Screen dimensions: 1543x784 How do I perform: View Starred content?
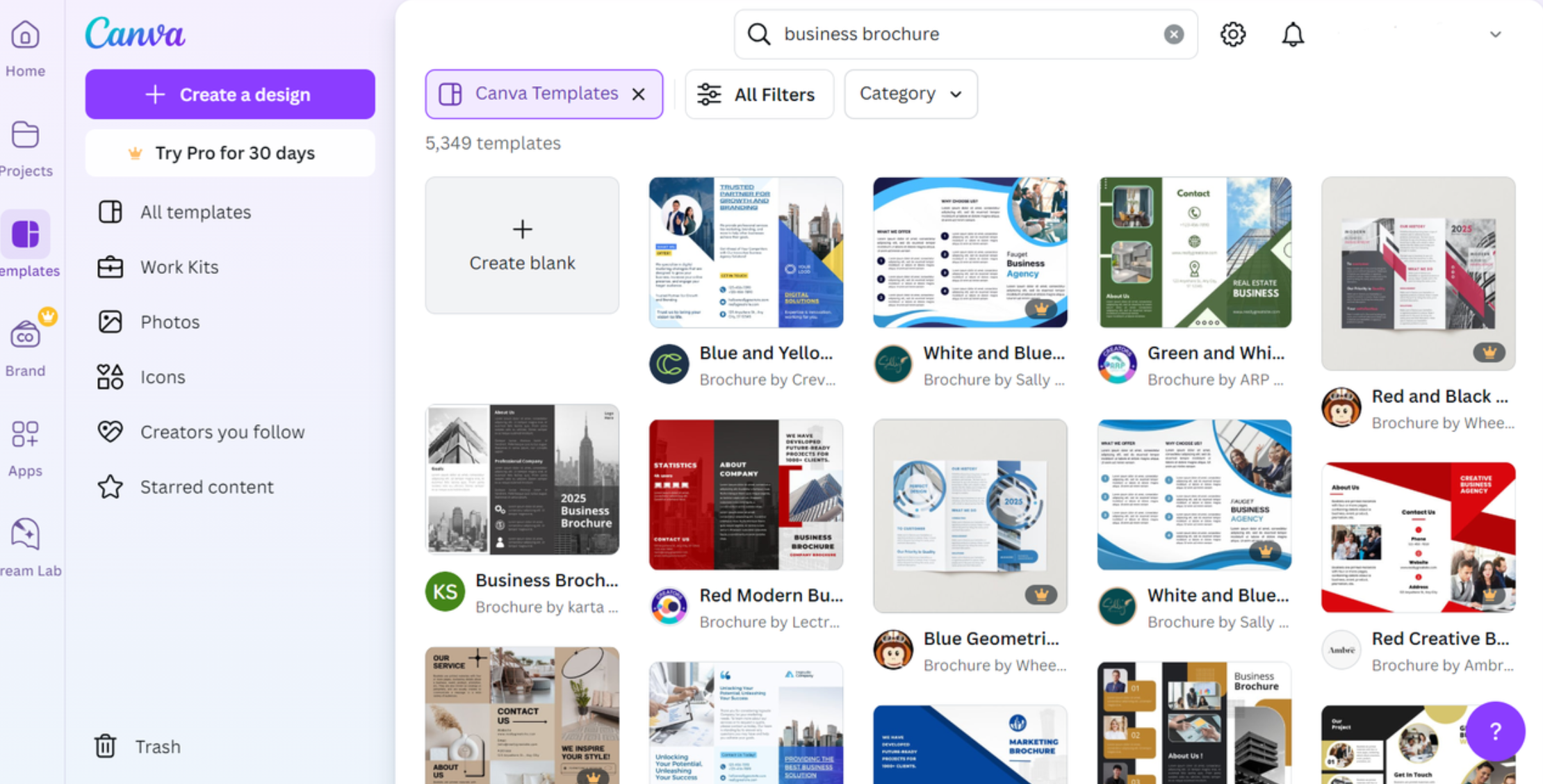click(x=206, y=487)
